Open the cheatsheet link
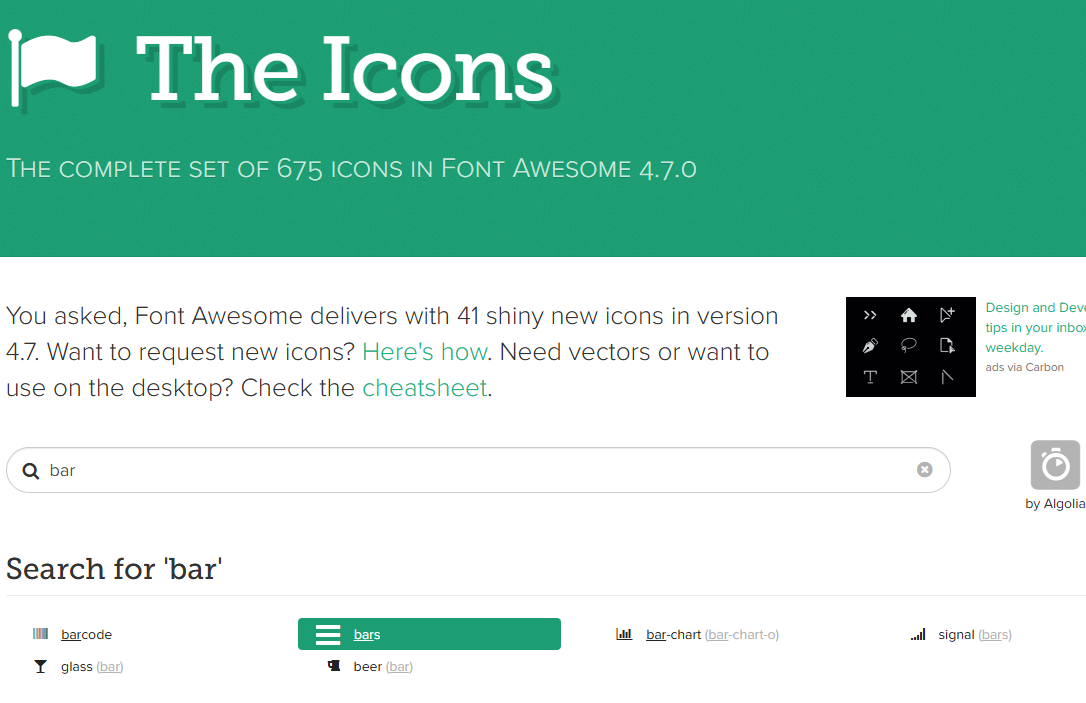This screenshot has width=1086, height=703. click(424, 387)
